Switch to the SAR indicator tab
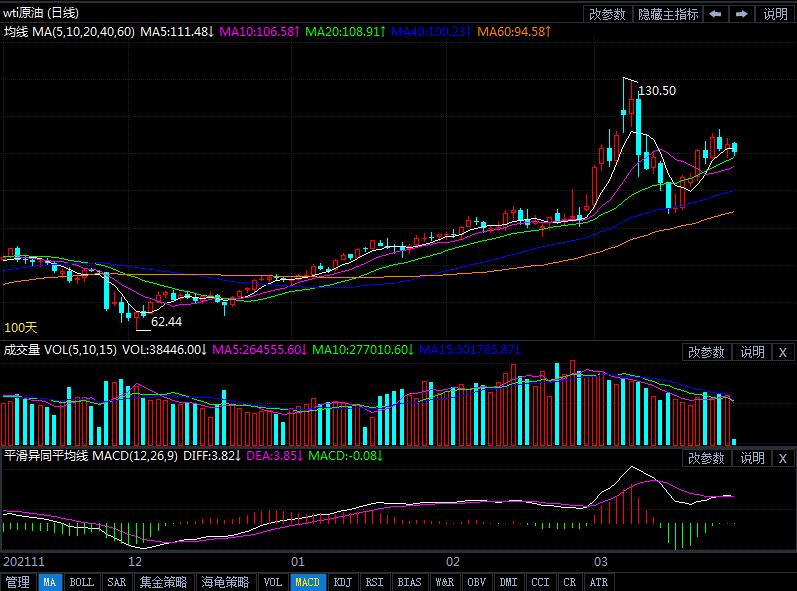 [116, 582]
